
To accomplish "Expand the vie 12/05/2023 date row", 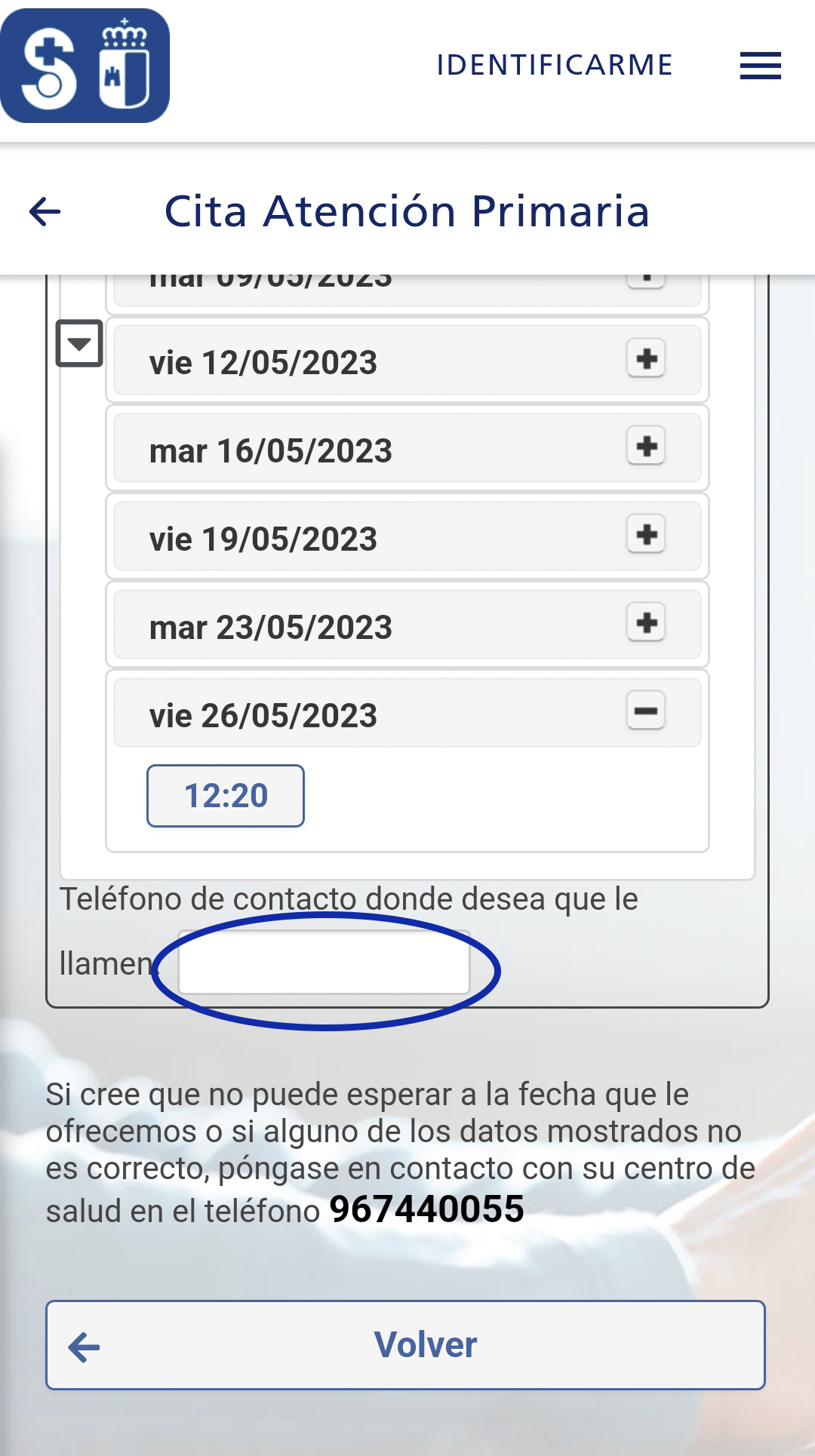I will 407,361.
